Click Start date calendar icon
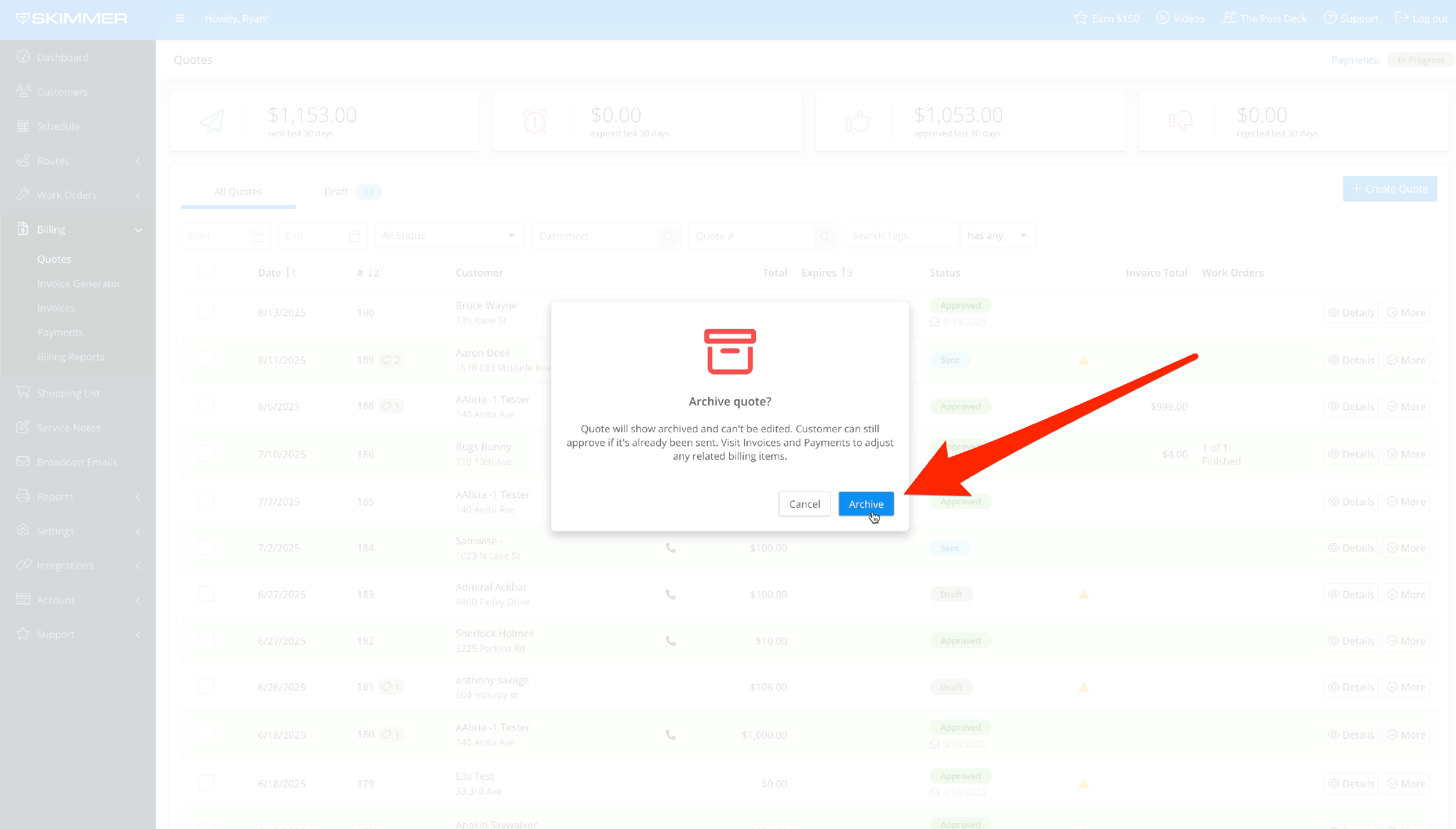Screen dimensions: 1456x829 [258, 236]
